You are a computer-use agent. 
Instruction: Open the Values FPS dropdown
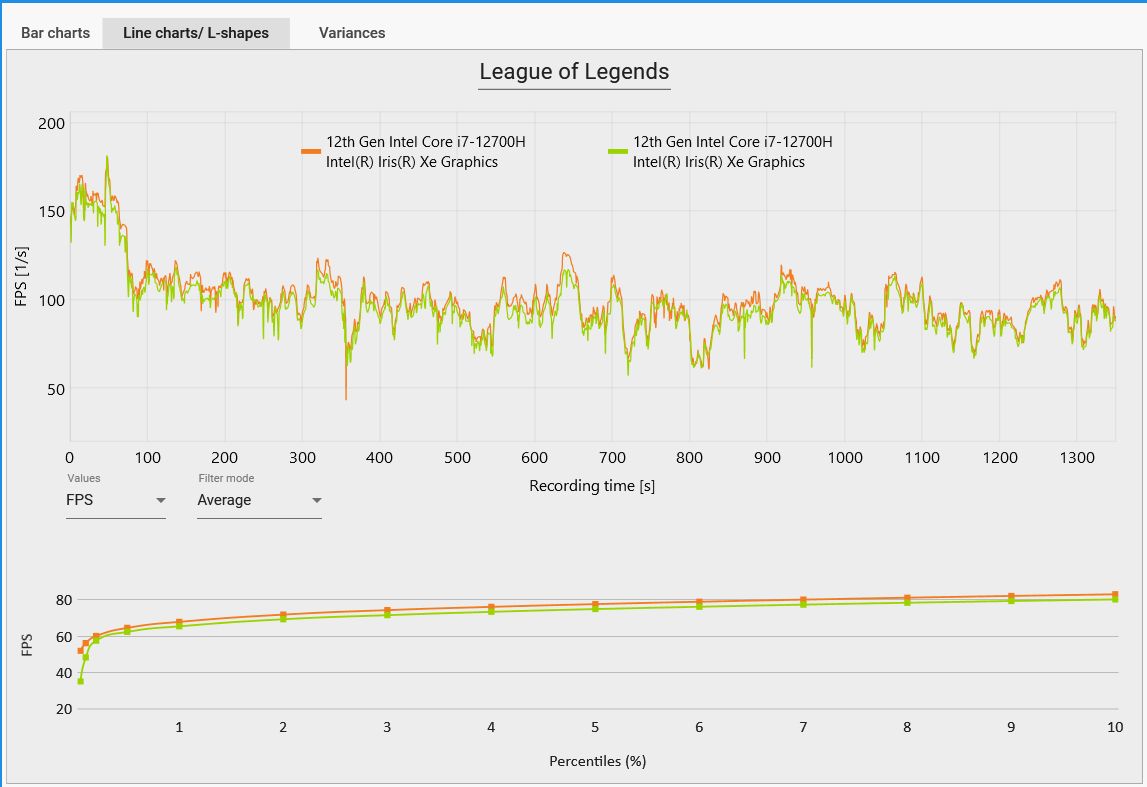coord(116,500)
